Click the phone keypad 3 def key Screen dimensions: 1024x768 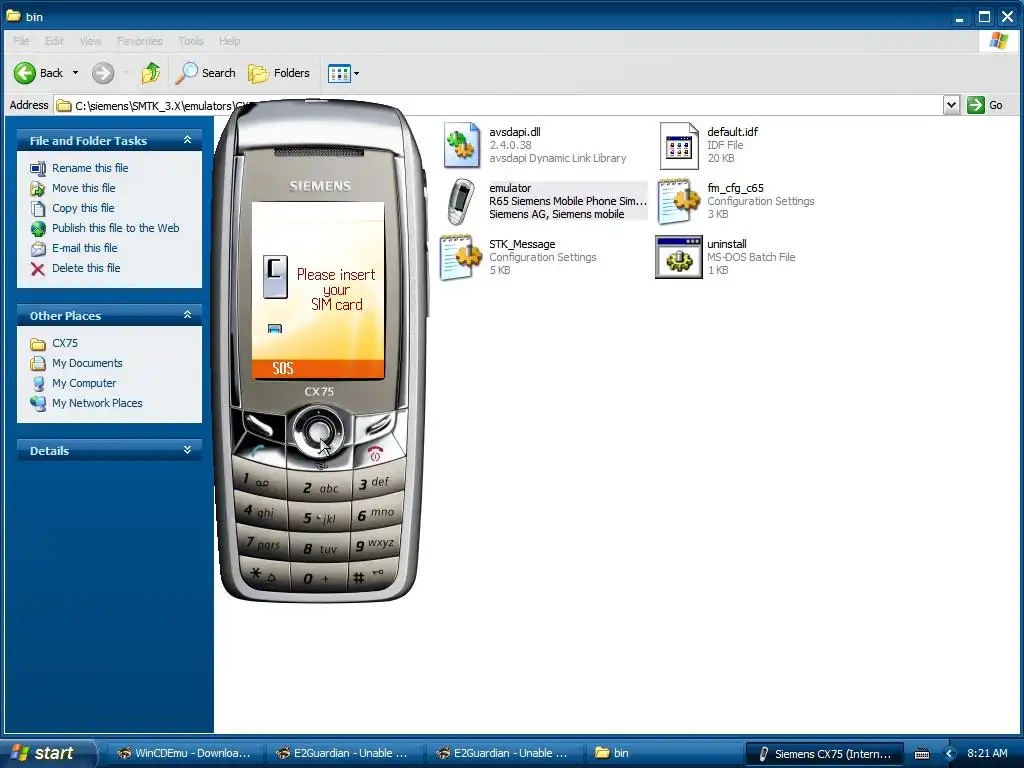click(x=376, y=483)
